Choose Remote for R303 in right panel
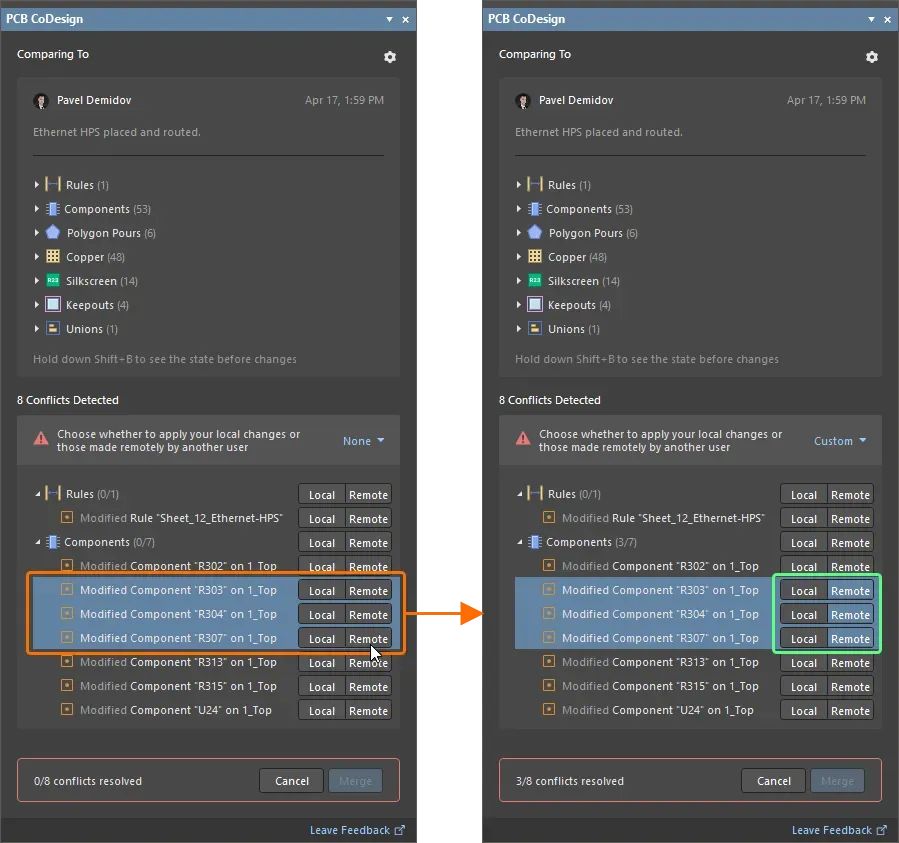This screenshot has height=843, width=899. 850,591
